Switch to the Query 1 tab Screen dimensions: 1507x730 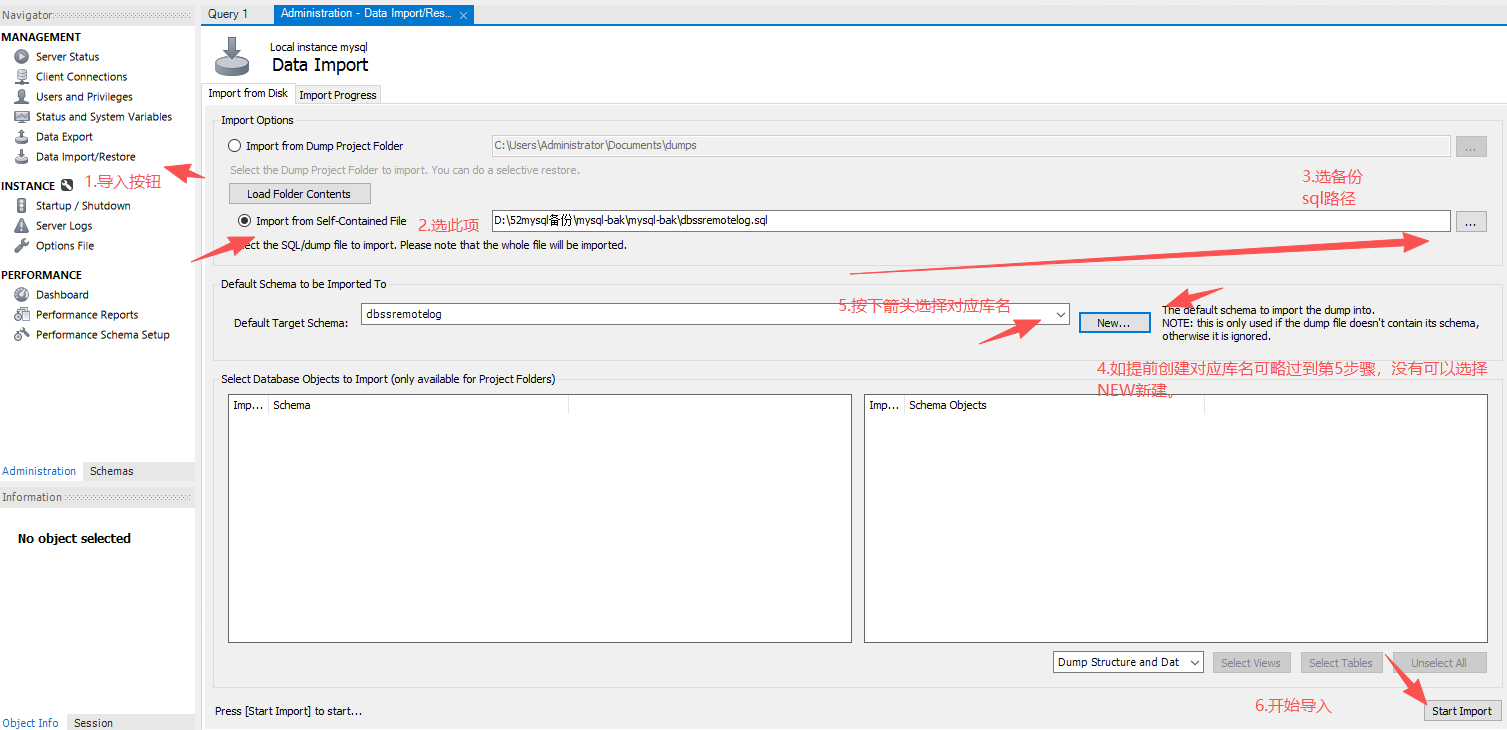pos(228,14)
